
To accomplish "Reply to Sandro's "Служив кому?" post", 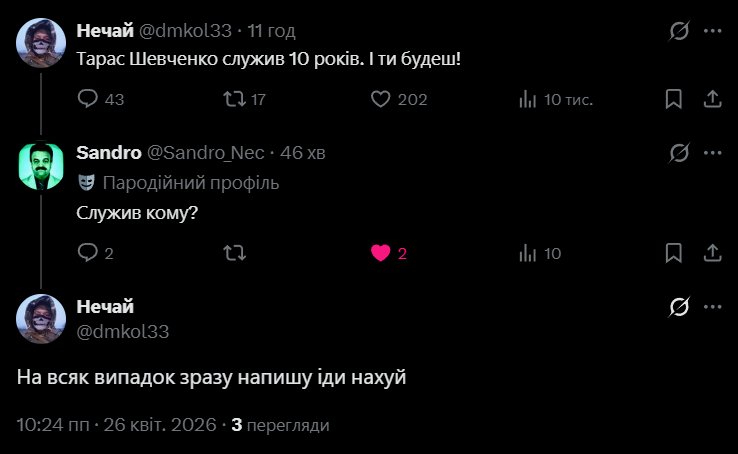I will click(x=88, y=253).
